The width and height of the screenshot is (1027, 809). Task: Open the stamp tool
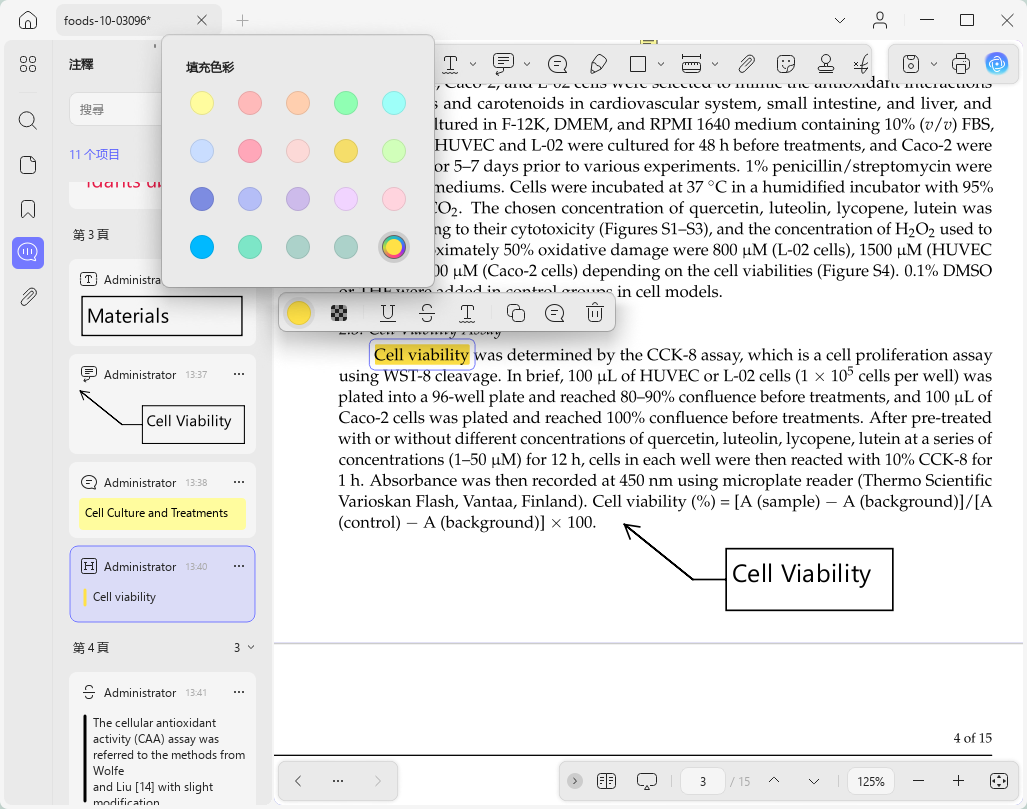point(826,64)
